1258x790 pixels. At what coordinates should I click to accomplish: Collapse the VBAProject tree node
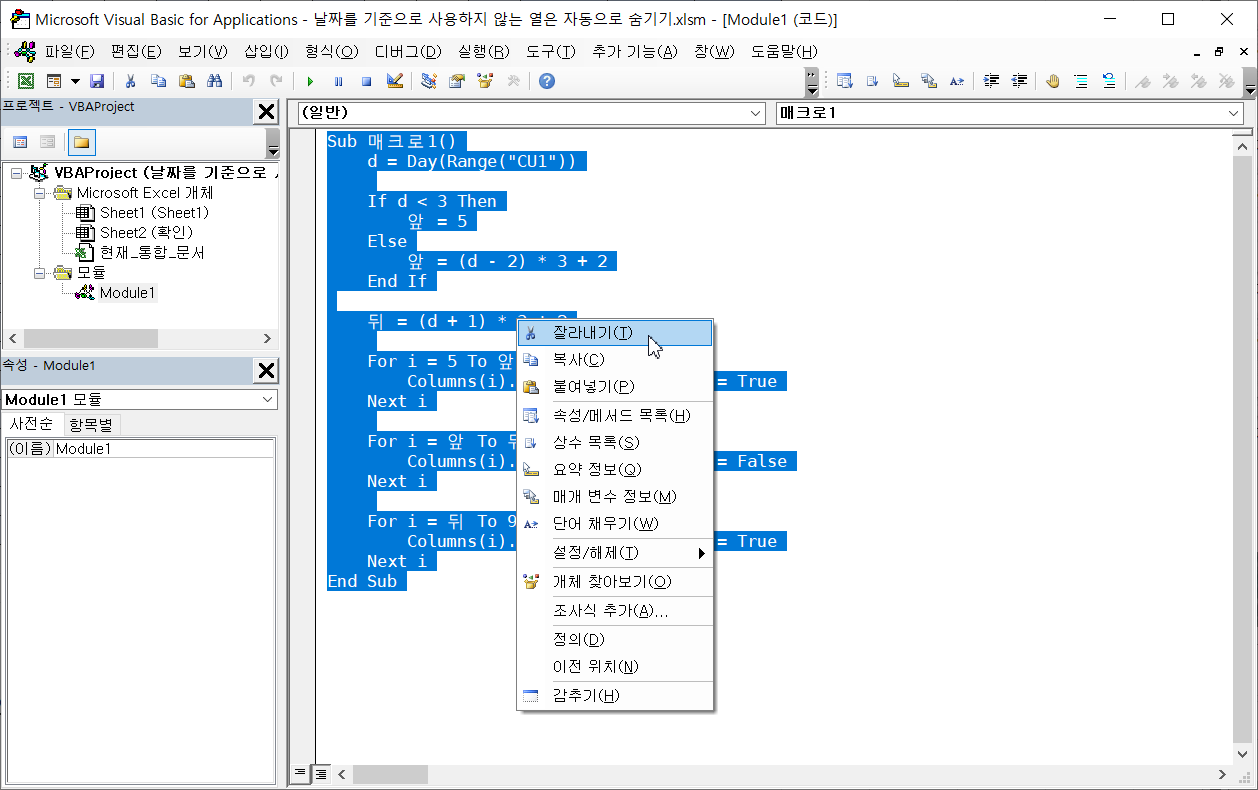click(x=16, y=173)
